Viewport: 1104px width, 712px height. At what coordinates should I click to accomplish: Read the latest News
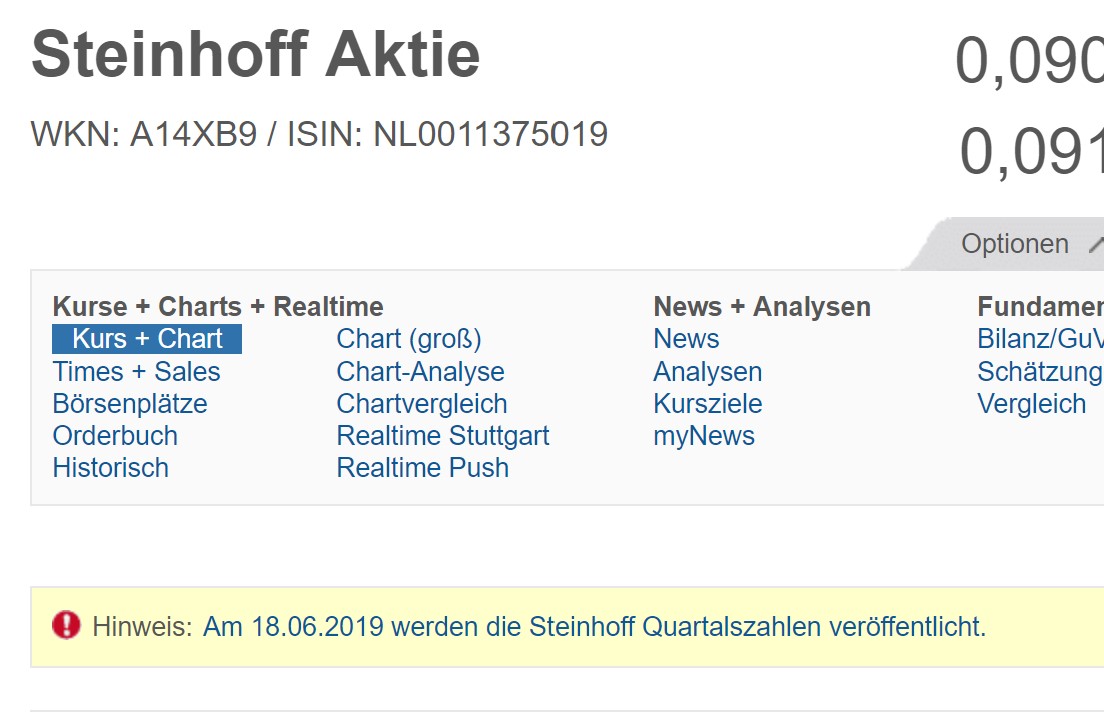[686, 339]
